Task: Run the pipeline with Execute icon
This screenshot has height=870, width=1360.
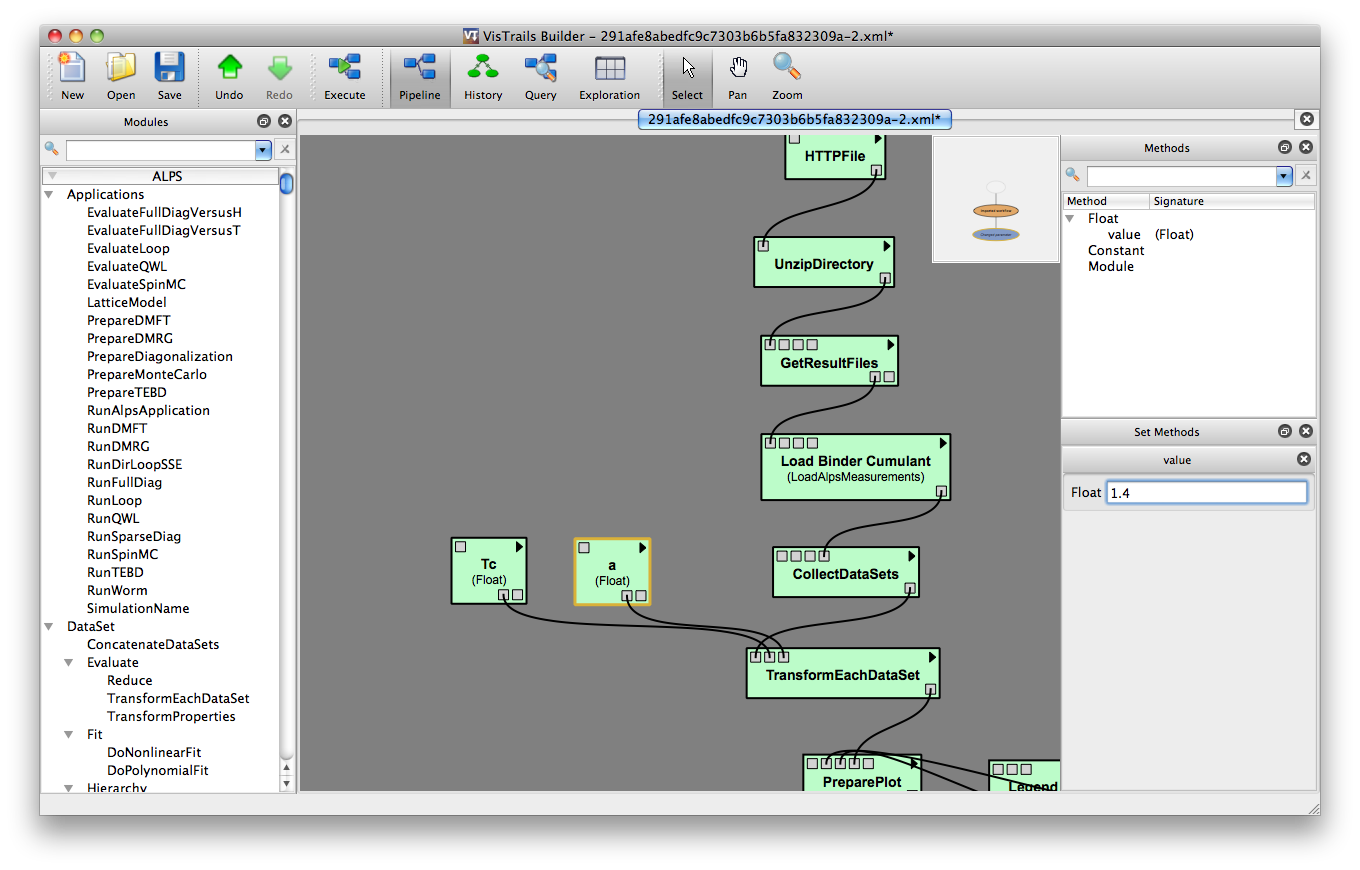Action: pos(344,70)
